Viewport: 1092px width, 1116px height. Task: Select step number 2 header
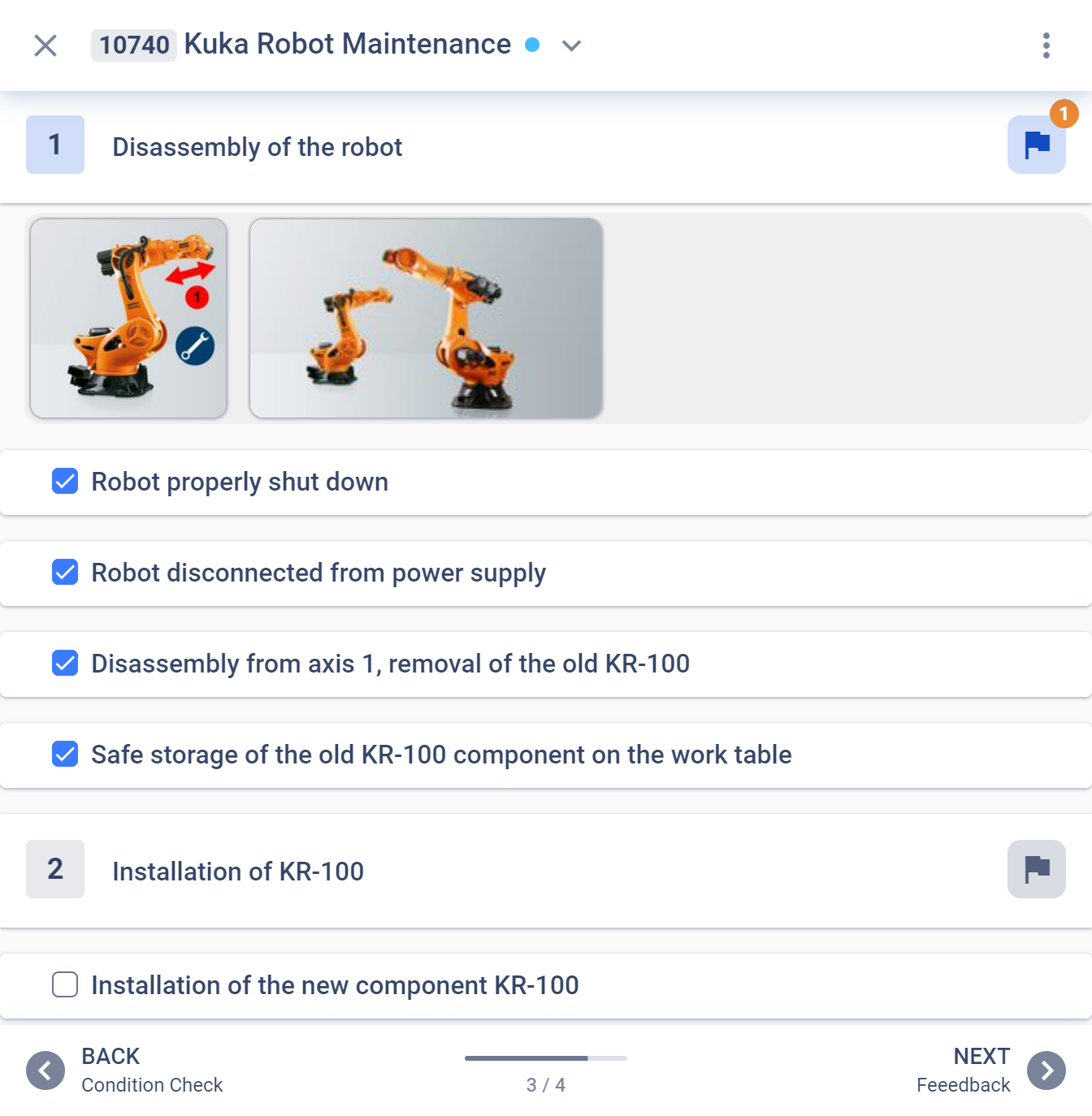(54, 868)
